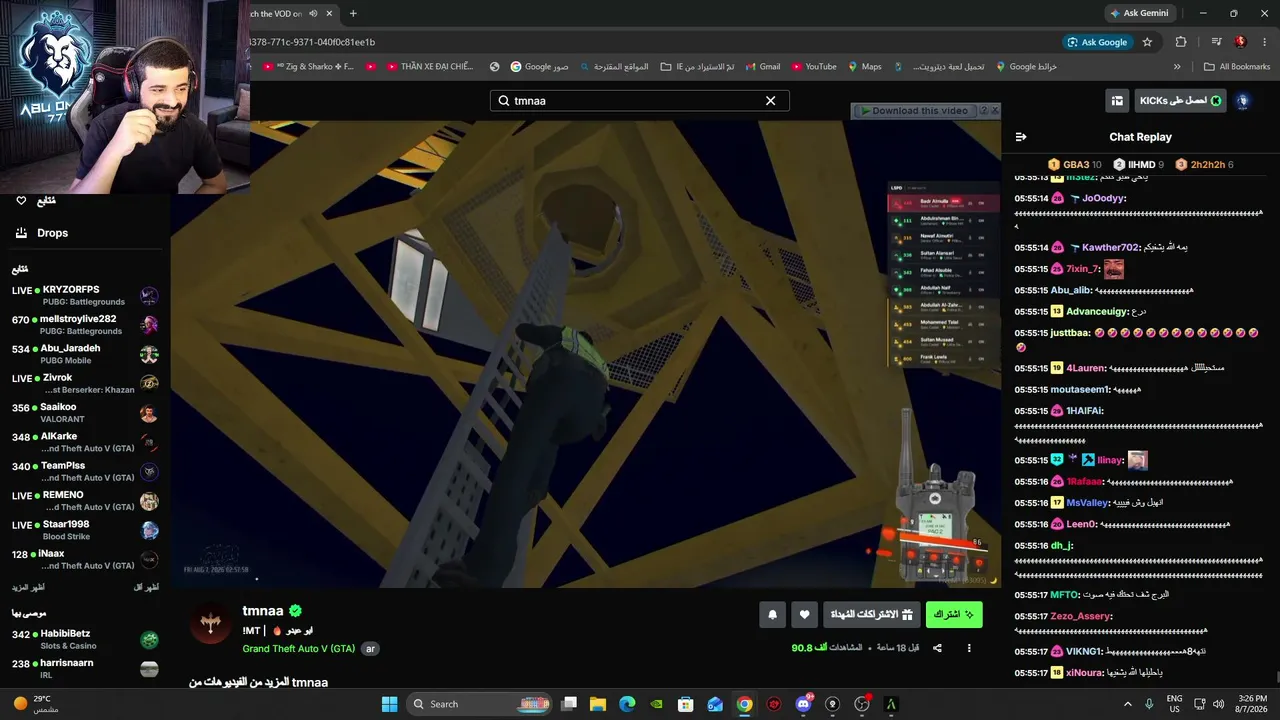Open the Google Images bookmark
This screenshot has height=720, width=1280.
coord(539,67)
